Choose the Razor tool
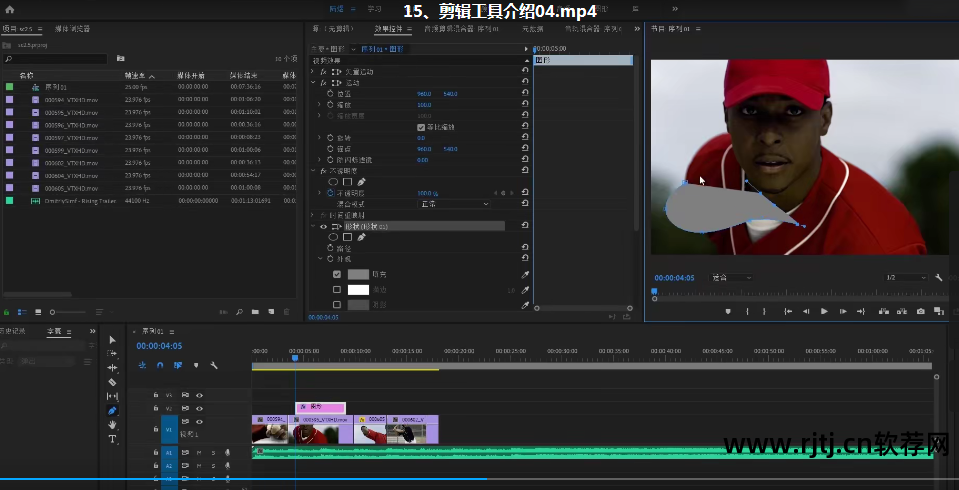The width and height of the screenshot is (959, 490). tap(112, 382)
